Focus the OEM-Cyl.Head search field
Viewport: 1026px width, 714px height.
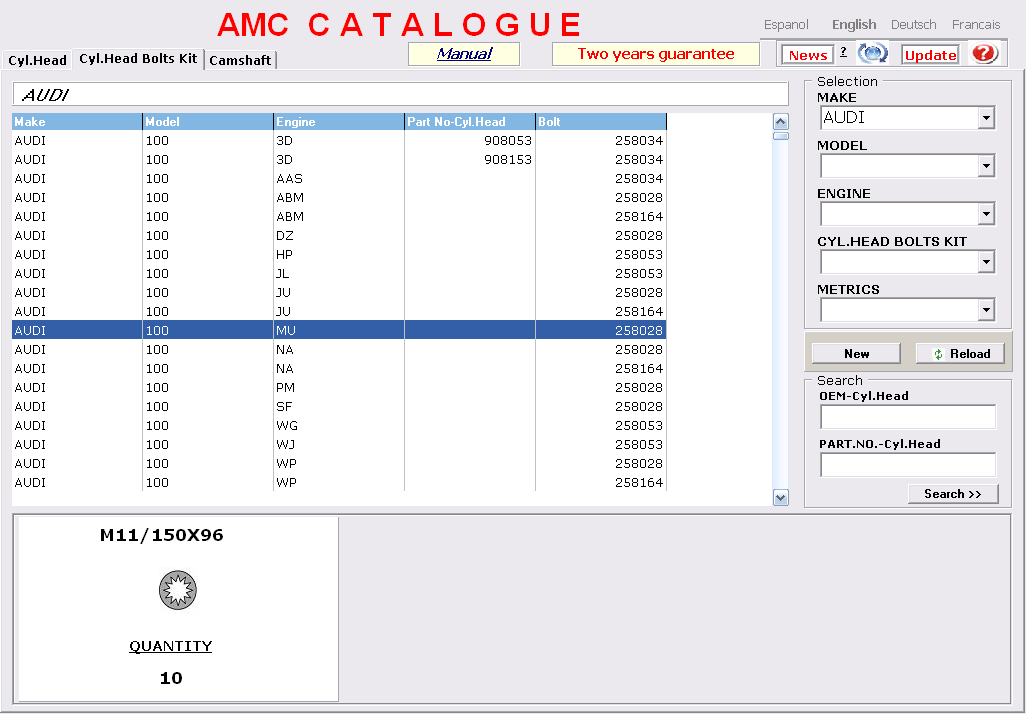tap(908, 417)
